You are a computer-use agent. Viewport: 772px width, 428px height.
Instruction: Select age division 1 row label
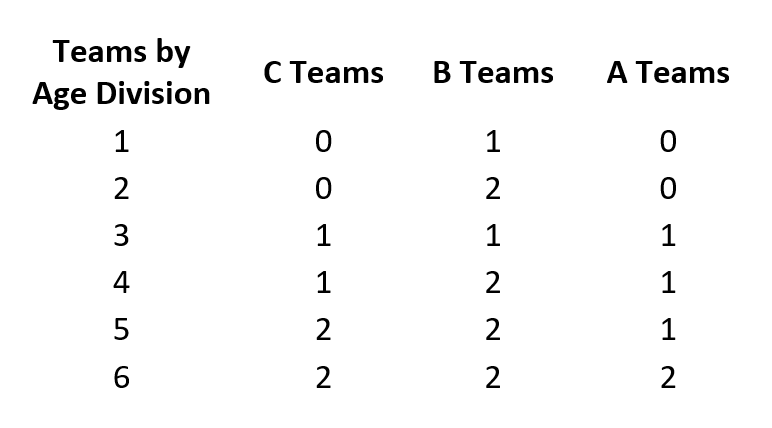click(121, 142)
